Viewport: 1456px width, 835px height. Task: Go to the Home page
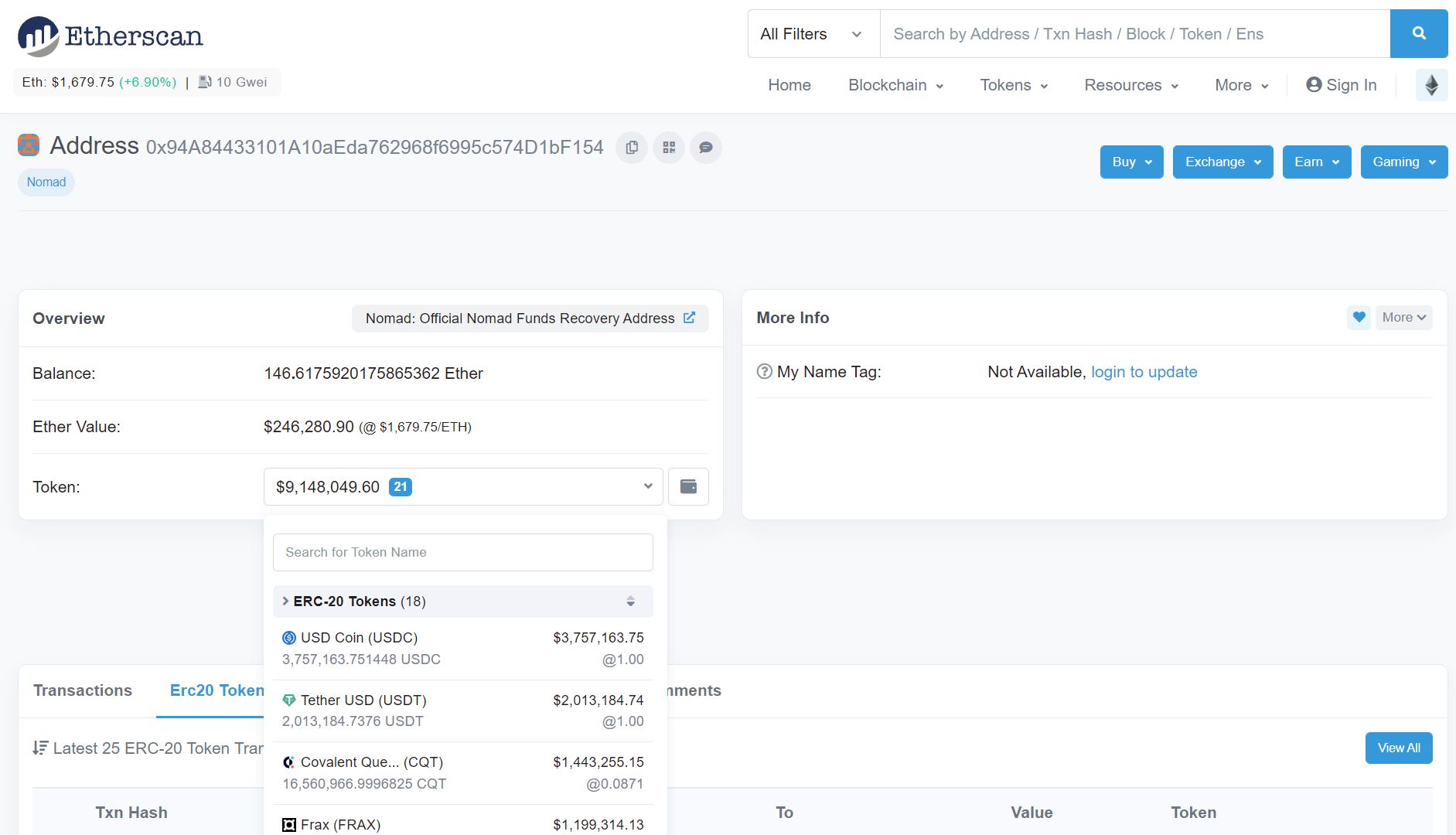[x=789, y=85]
